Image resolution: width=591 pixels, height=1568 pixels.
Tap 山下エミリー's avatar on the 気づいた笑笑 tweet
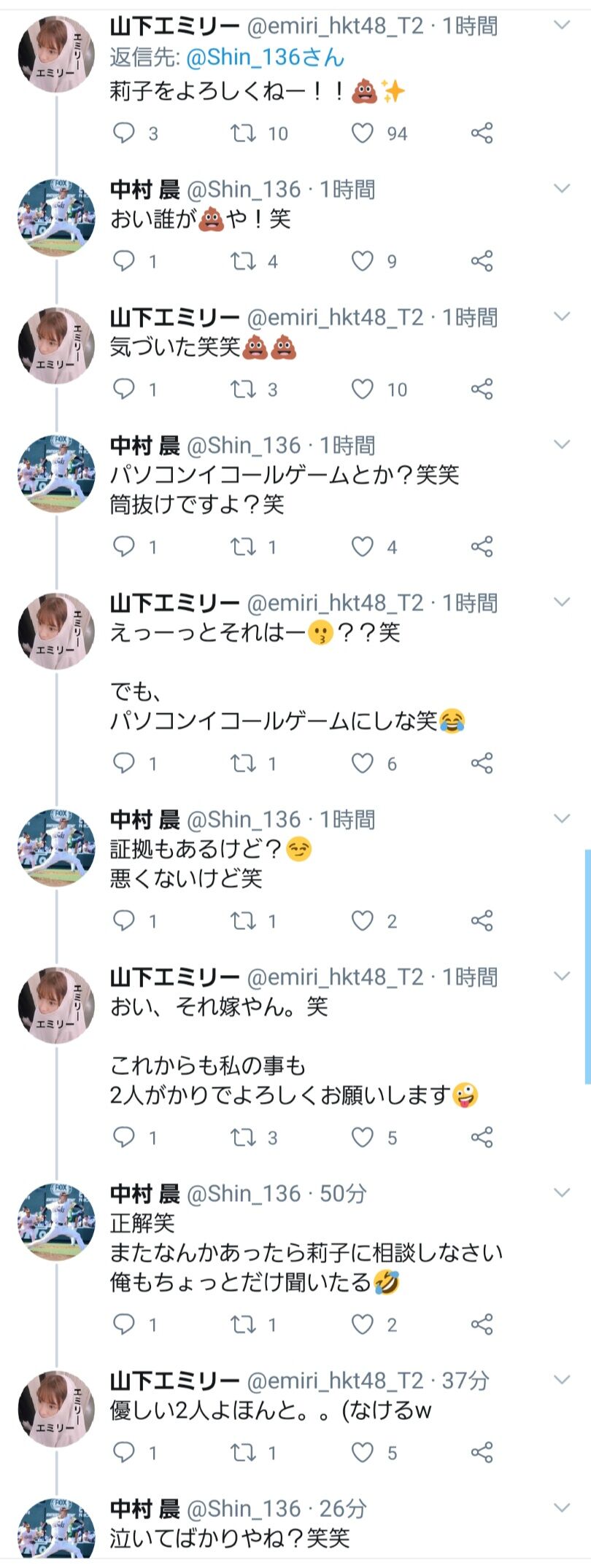[x=56, y=346]
